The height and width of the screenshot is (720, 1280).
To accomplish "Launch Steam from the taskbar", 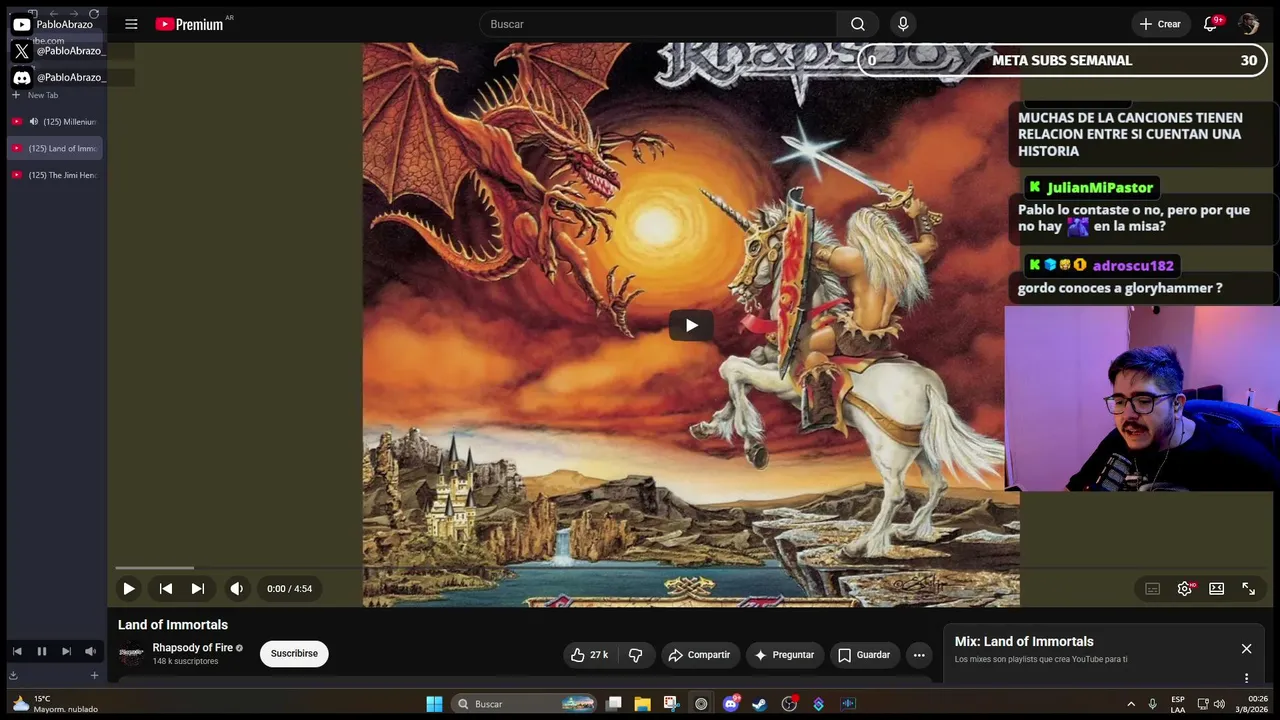I will pyautogui.click(x=760, y=704).
